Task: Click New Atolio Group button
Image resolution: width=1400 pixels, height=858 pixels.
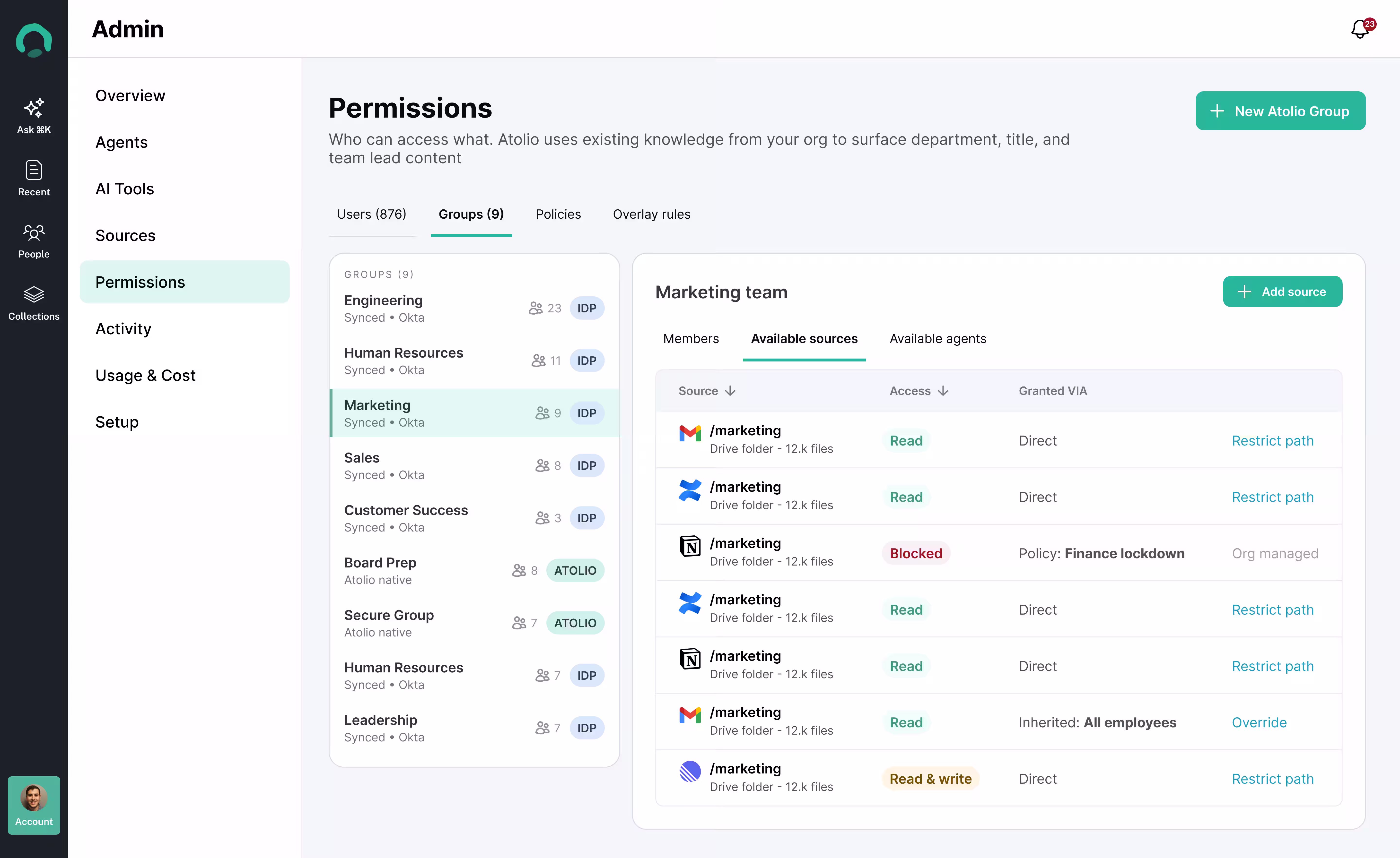Action: click(x=1280, y=111)
